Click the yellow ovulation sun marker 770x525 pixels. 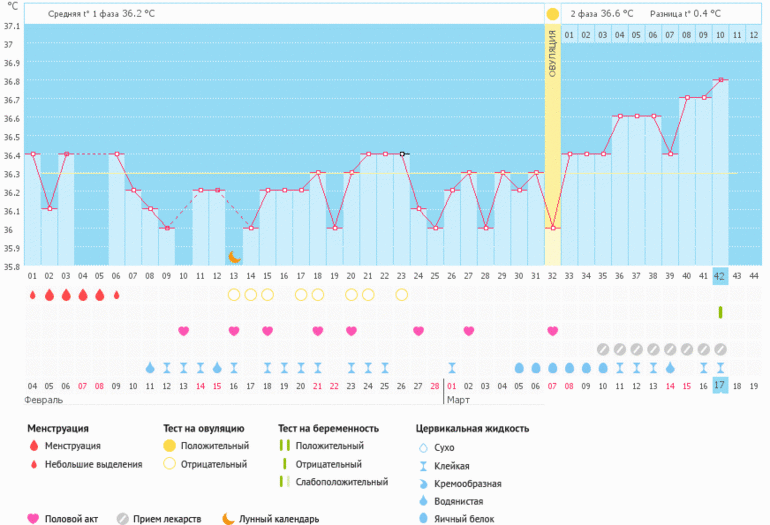(x=552, y=14)
